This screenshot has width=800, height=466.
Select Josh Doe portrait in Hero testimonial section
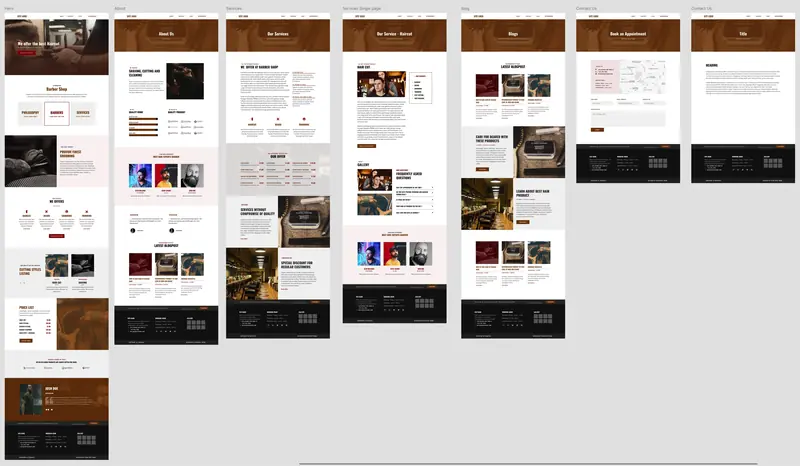coord(31,400)
